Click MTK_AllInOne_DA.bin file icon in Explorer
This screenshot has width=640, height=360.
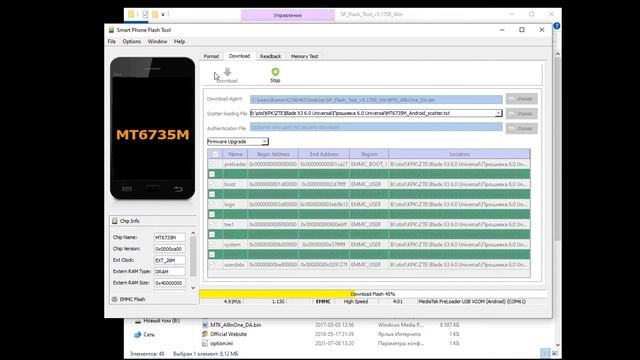click(205, 325)
